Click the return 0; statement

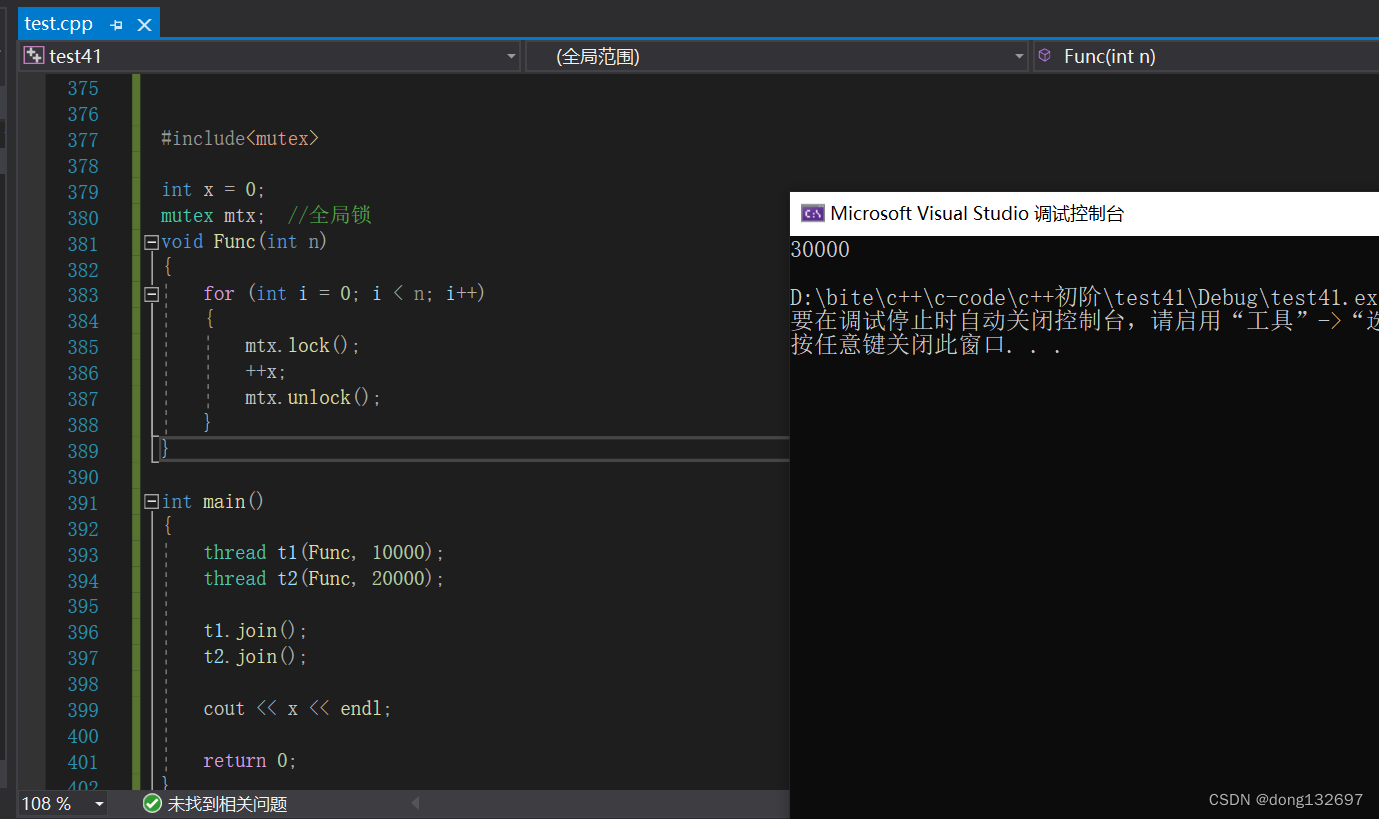[x=250, y=760]
